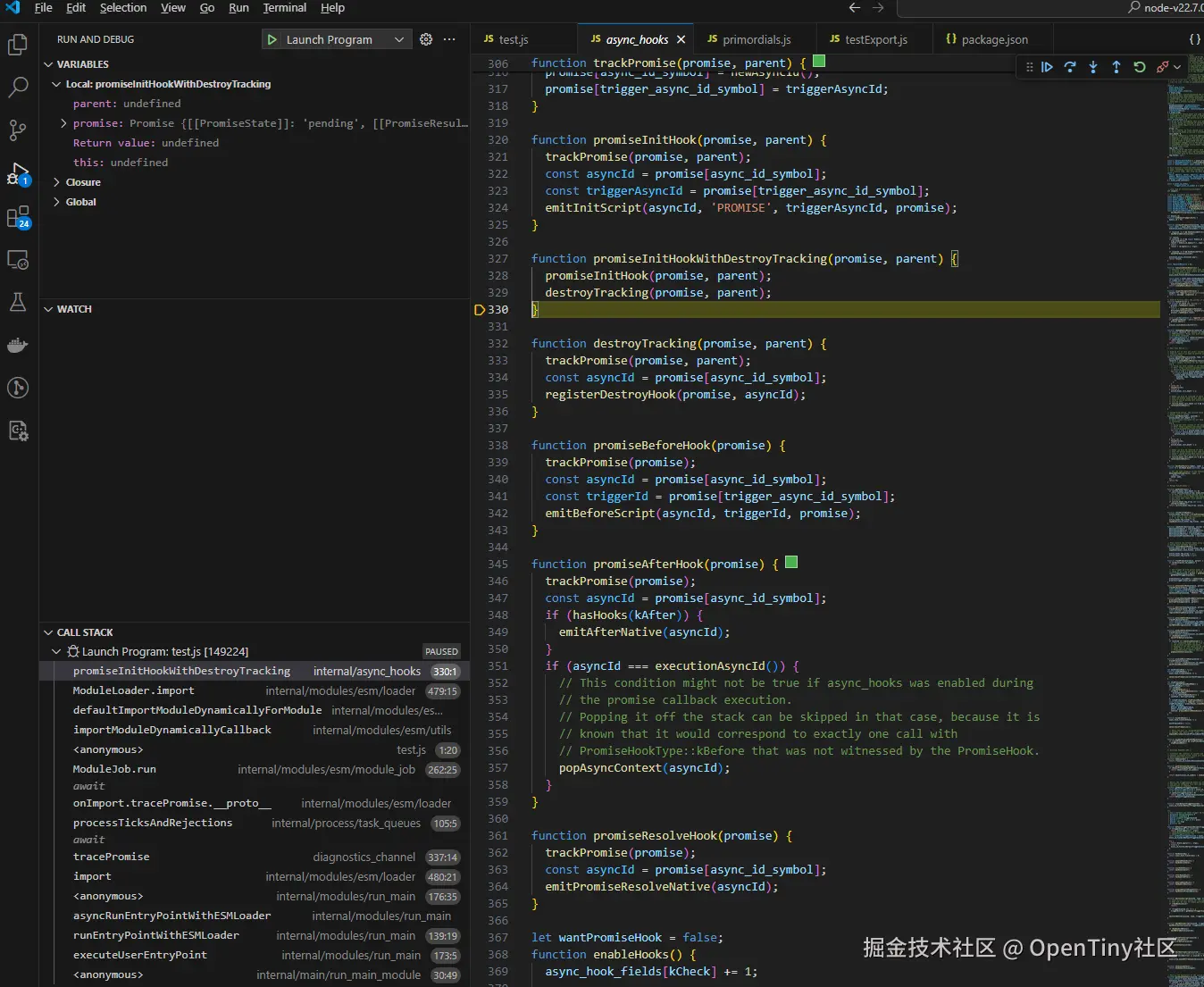Expand the promise variable entry
1204x987 pixels.
[63, 123]
